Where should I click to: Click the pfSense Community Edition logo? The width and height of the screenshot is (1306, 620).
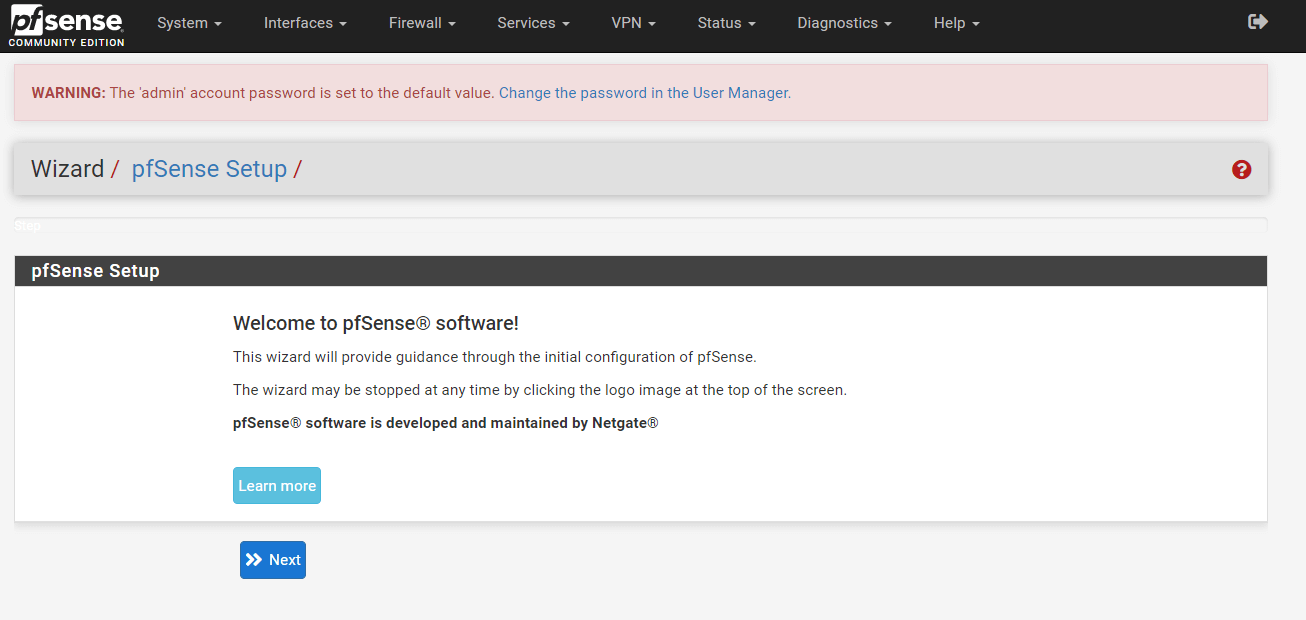(67, 27)
